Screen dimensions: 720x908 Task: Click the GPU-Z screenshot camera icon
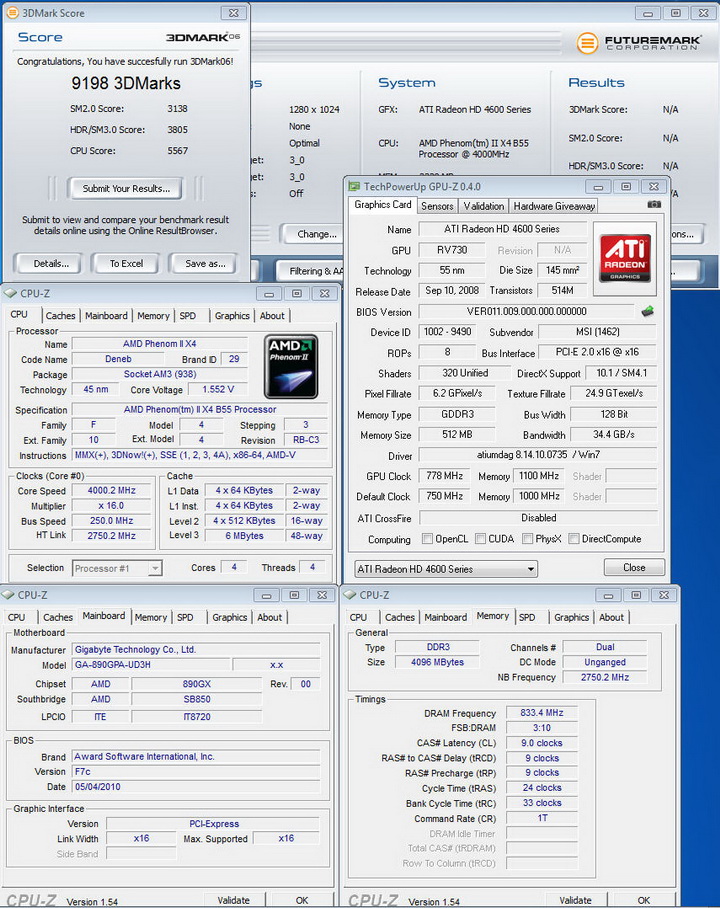click(654, 204)
